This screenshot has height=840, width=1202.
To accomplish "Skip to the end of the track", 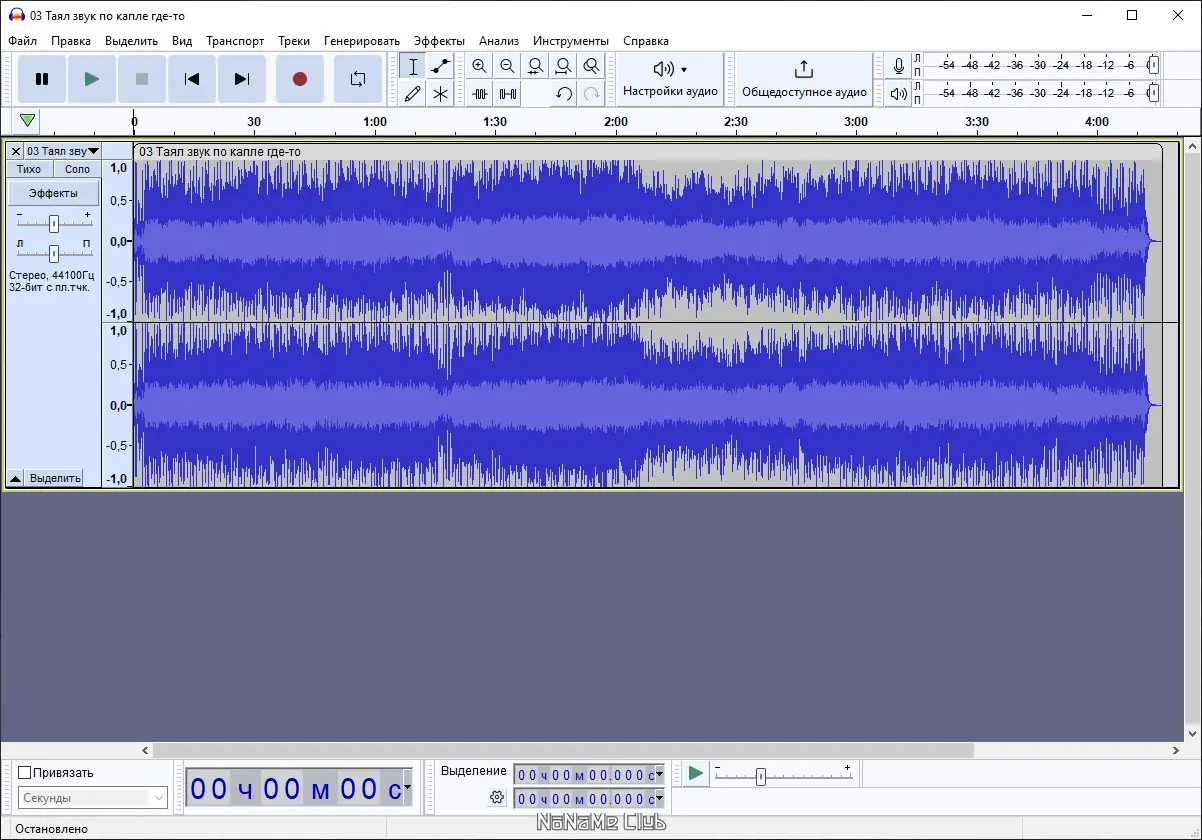I will coord(242,79).
